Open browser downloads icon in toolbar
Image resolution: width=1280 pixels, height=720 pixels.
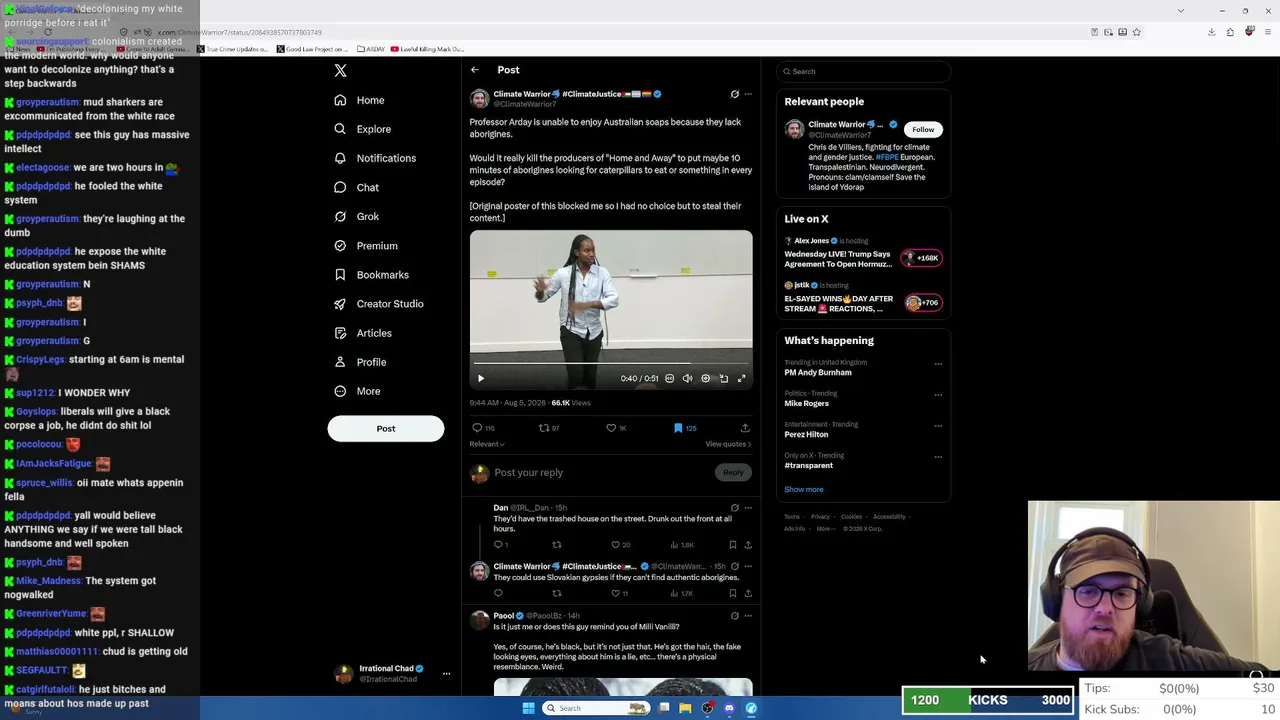click(1211, 32)
